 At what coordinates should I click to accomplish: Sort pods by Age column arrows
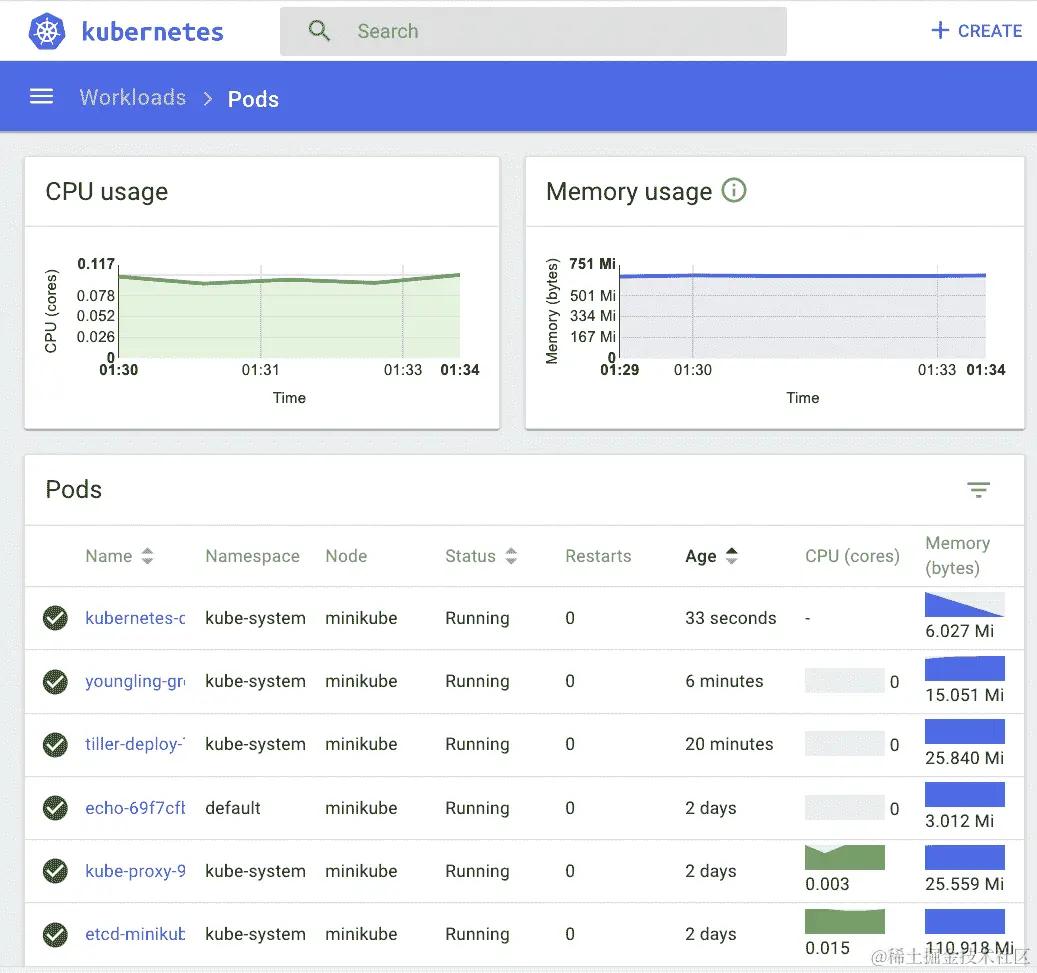731,556
